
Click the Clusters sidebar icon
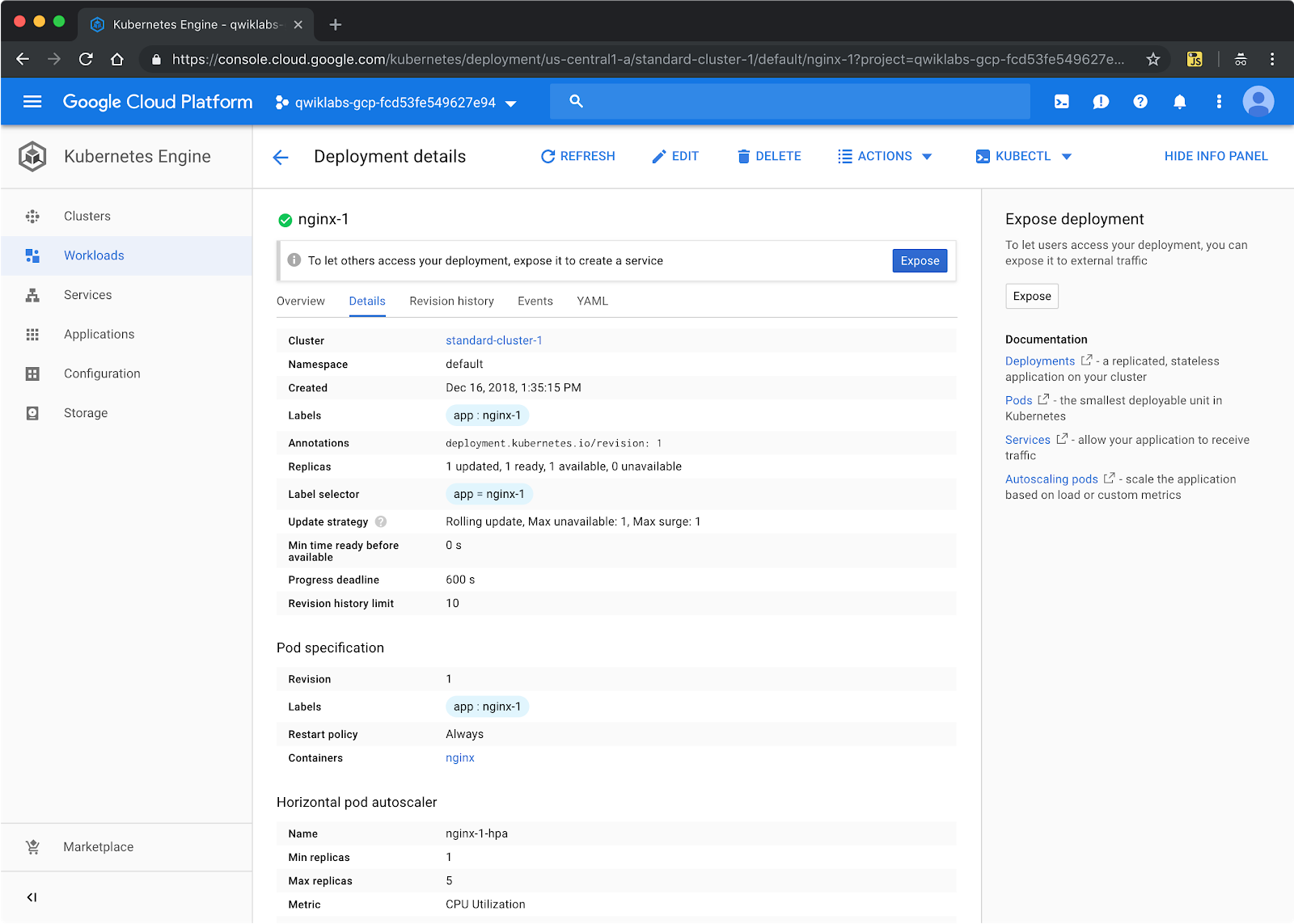click(32, 217)
